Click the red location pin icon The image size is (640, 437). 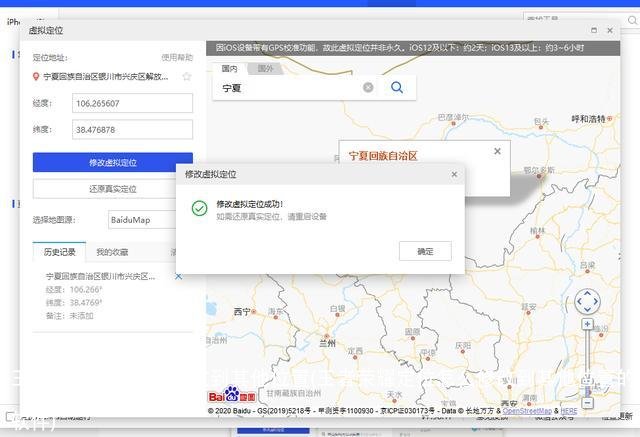tap(36, 76)
